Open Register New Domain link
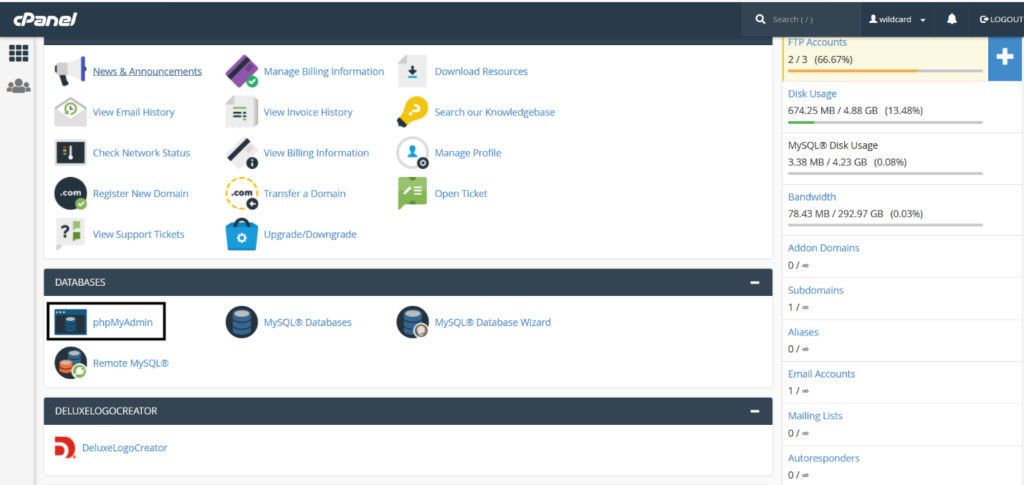Image resolution: width=1024 pixels, height=485 pixels. 140,194
